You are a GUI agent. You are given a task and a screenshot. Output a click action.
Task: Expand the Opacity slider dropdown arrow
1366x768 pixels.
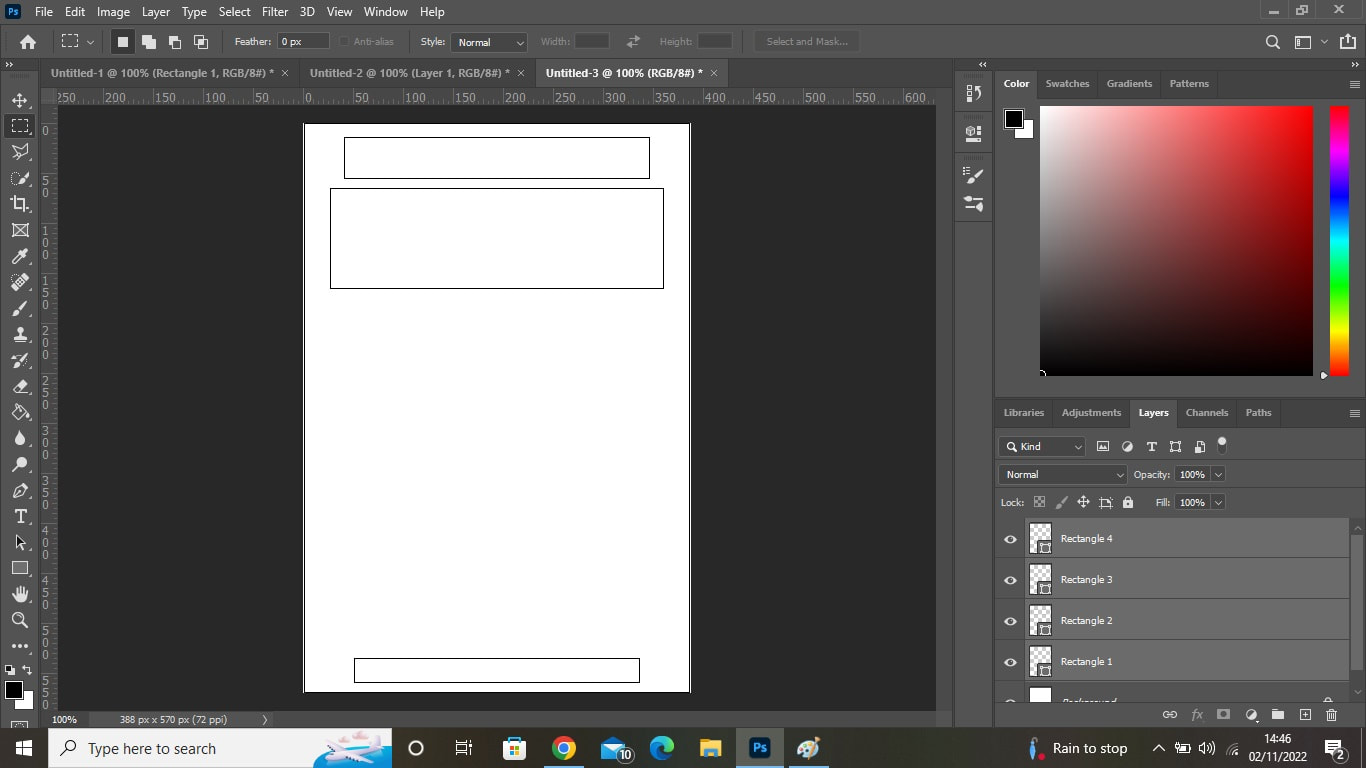click(x=1217, y=475)
